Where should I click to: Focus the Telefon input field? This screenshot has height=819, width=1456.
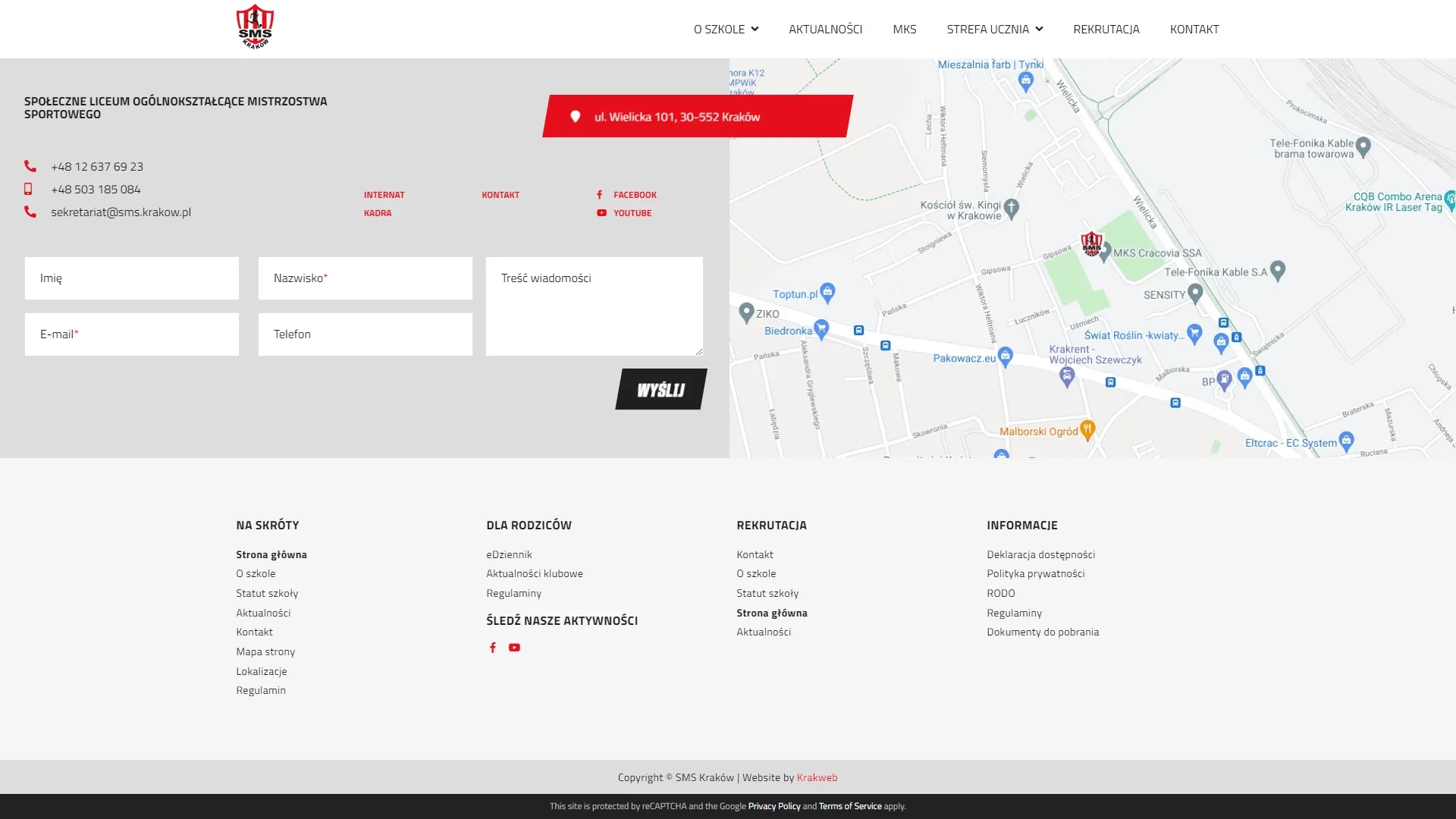(x=365, y=334)
